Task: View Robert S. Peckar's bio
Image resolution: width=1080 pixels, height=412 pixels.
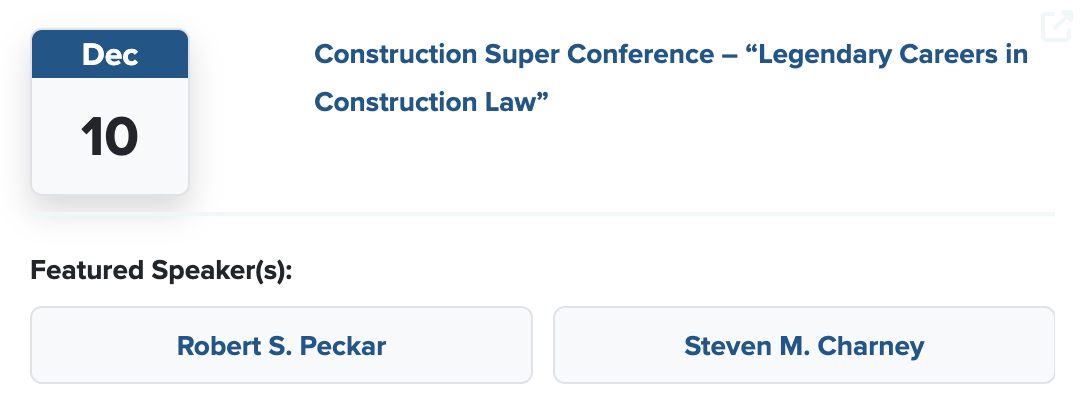Action: point(281,346)
